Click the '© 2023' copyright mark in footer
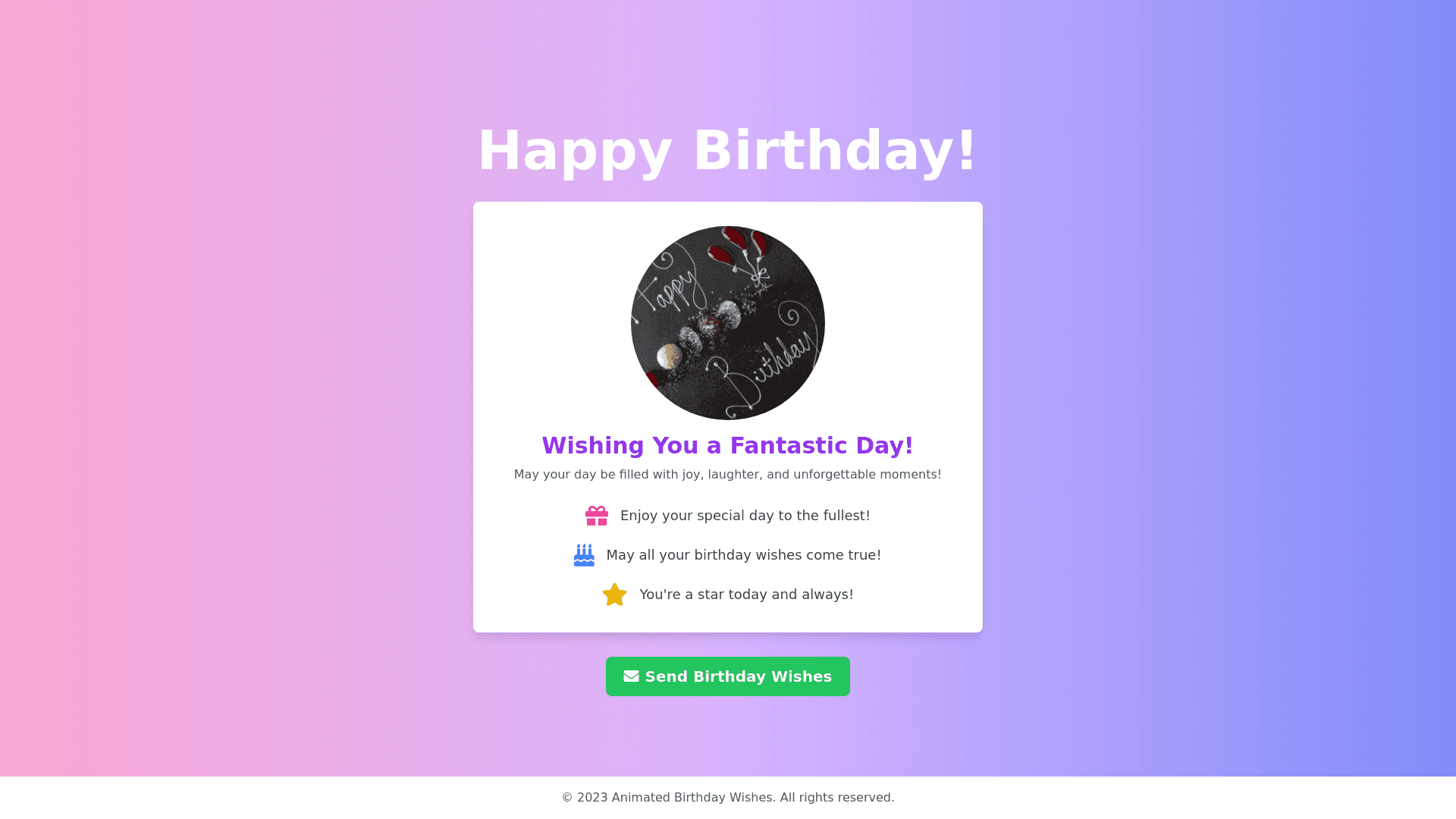Screen dimensions: 1456x819 click(585, 797)
